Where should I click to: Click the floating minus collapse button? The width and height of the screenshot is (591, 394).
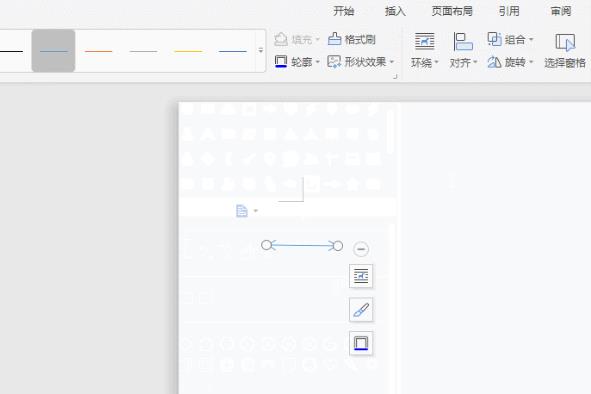coord(361,249)
